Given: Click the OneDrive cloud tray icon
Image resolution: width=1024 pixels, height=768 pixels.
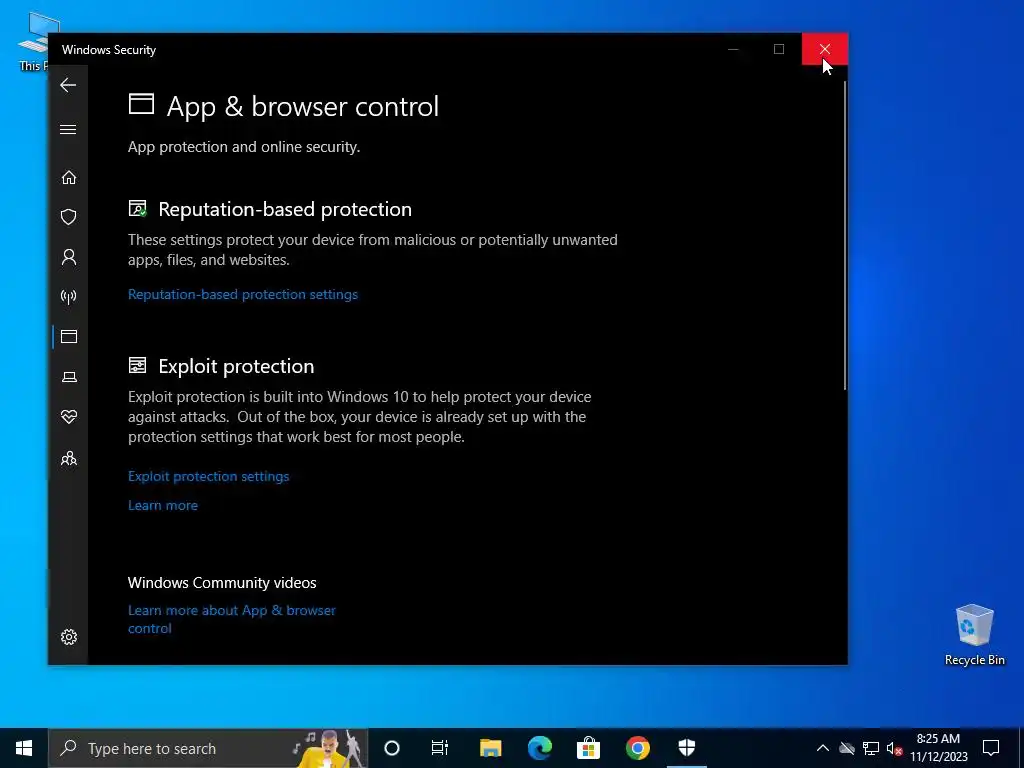Looking at the screenshot, I should [x=847, y=748].
